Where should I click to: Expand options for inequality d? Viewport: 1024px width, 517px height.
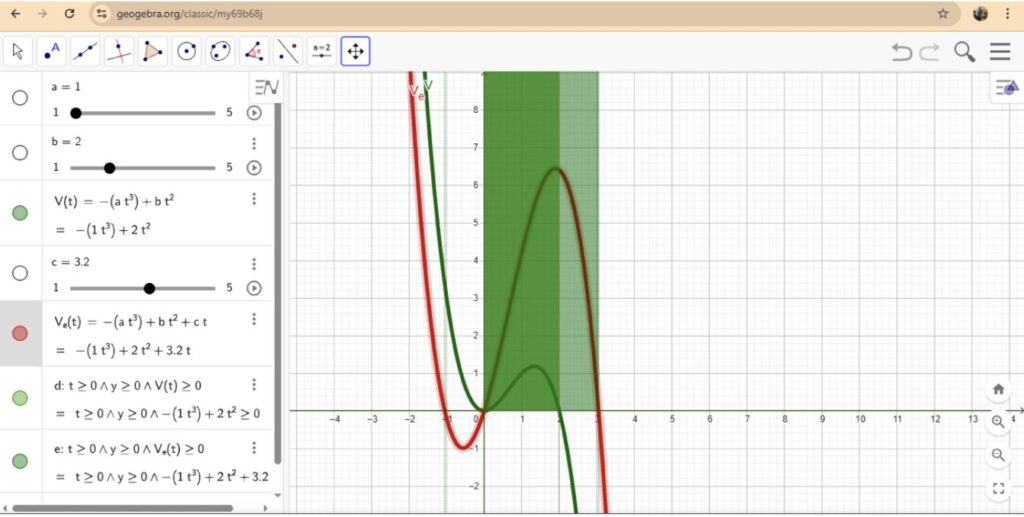254,384
